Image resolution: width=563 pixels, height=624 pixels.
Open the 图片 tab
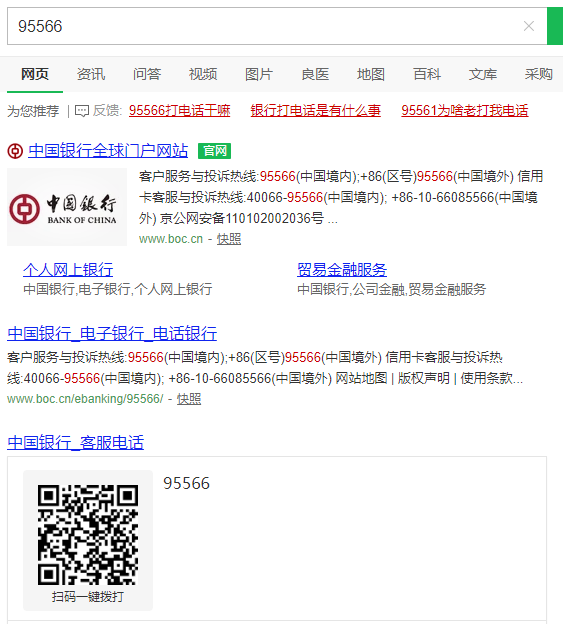coord(259,74)
